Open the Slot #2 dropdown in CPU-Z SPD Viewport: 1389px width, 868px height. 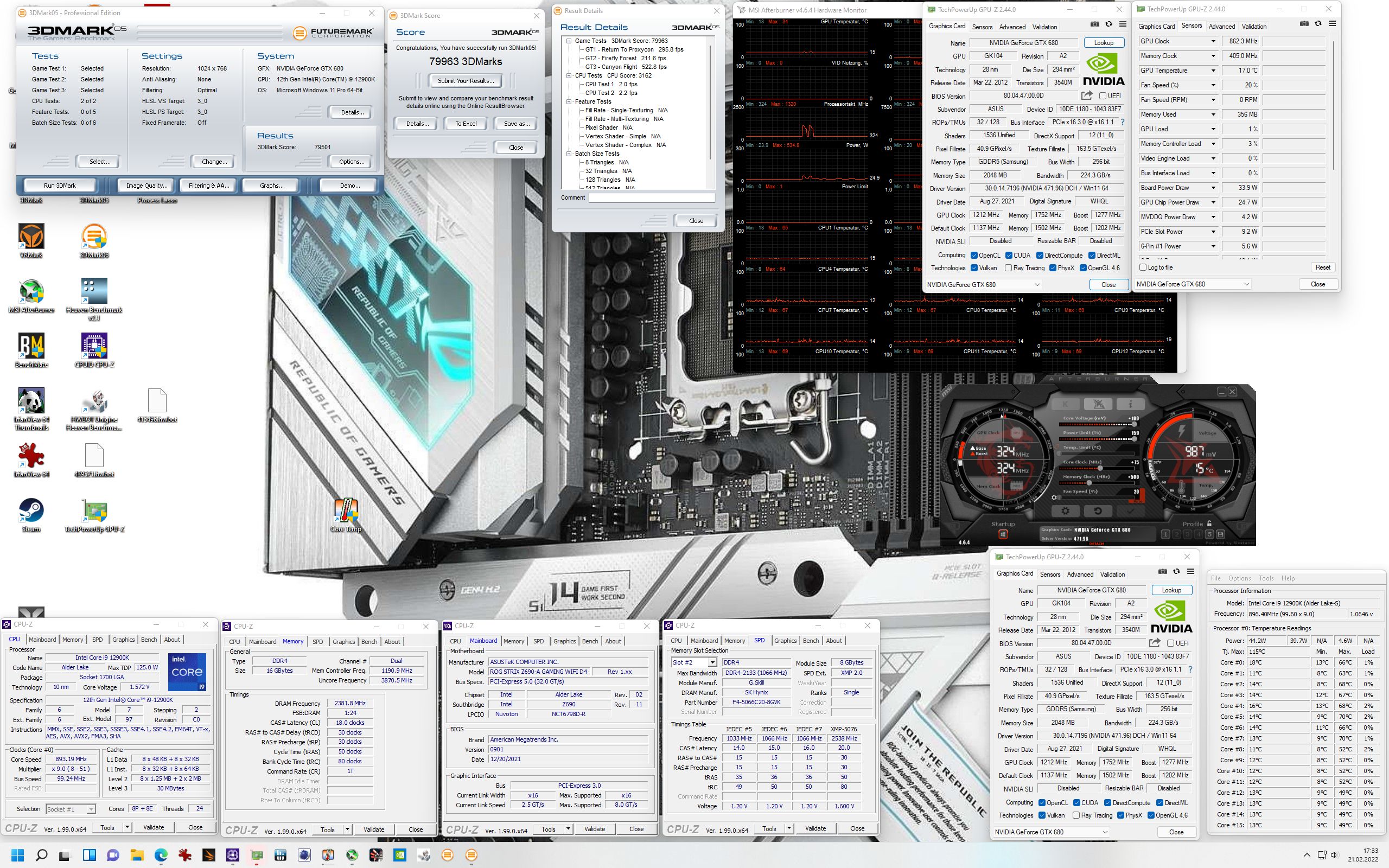point(712,662)
